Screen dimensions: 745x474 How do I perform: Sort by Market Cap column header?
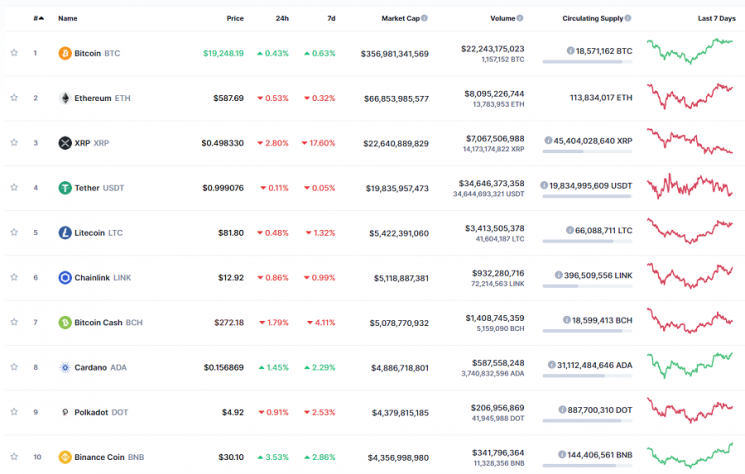(x=401, y=18)
